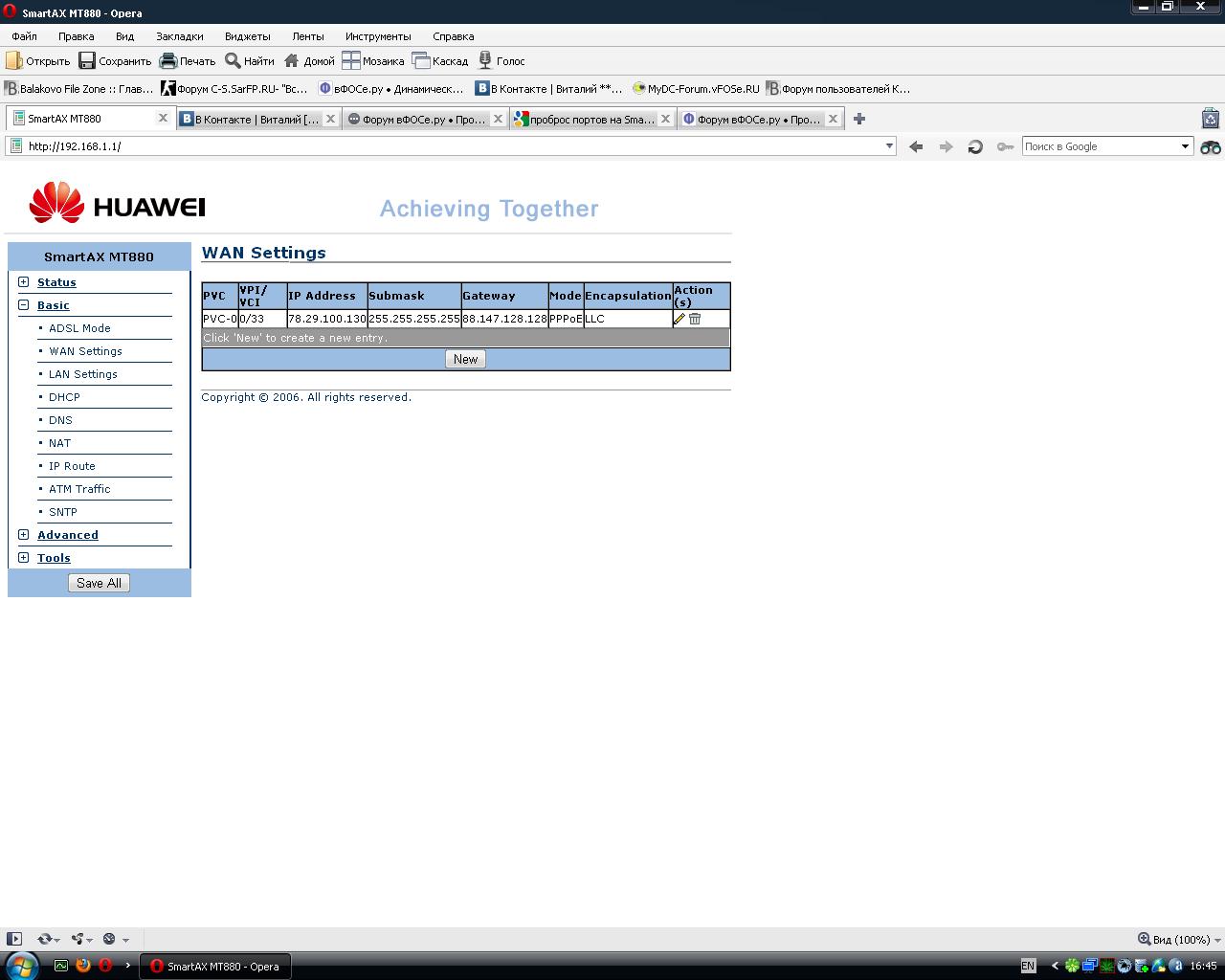Open the Закладки menu

pyautogui.click(x=179, y=36)
